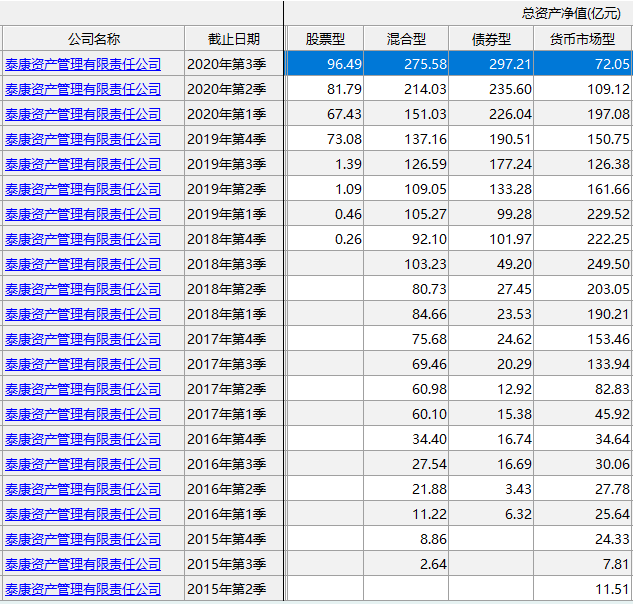Open the 泰康资产 company link for 2018年第1季
The width and height of the screenshot is (633, 604).
click(x=83, y=314)
